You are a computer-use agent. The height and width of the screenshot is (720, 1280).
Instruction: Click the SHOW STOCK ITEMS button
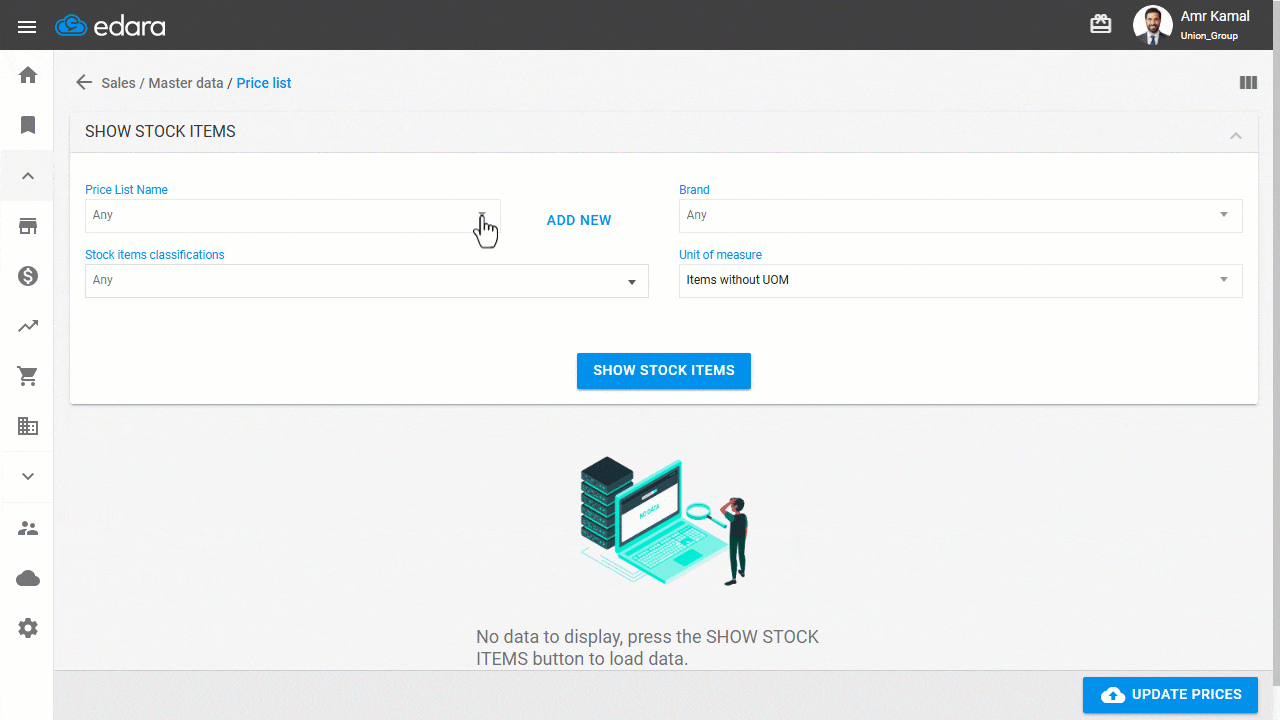coord(664,371)
